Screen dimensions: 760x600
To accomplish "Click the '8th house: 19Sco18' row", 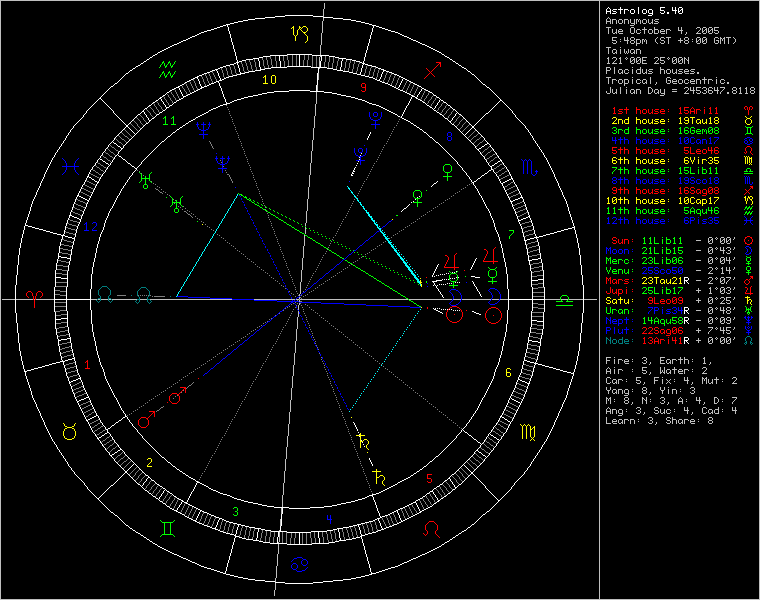I will 665,181.
